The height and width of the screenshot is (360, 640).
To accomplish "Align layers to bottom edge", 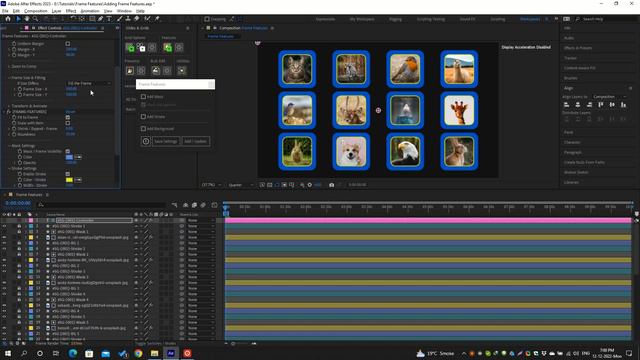I will coord(623,105).
